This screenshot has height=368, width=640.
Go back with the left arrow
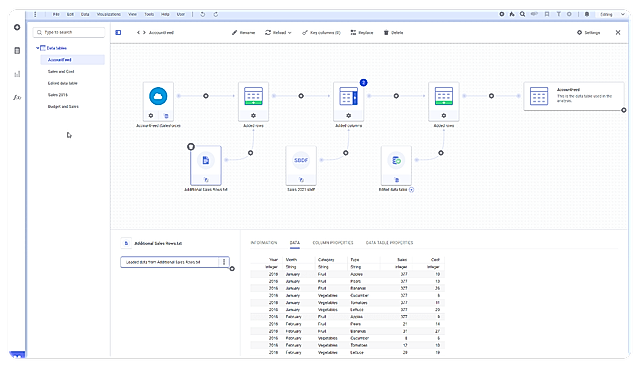coord(138,33)
